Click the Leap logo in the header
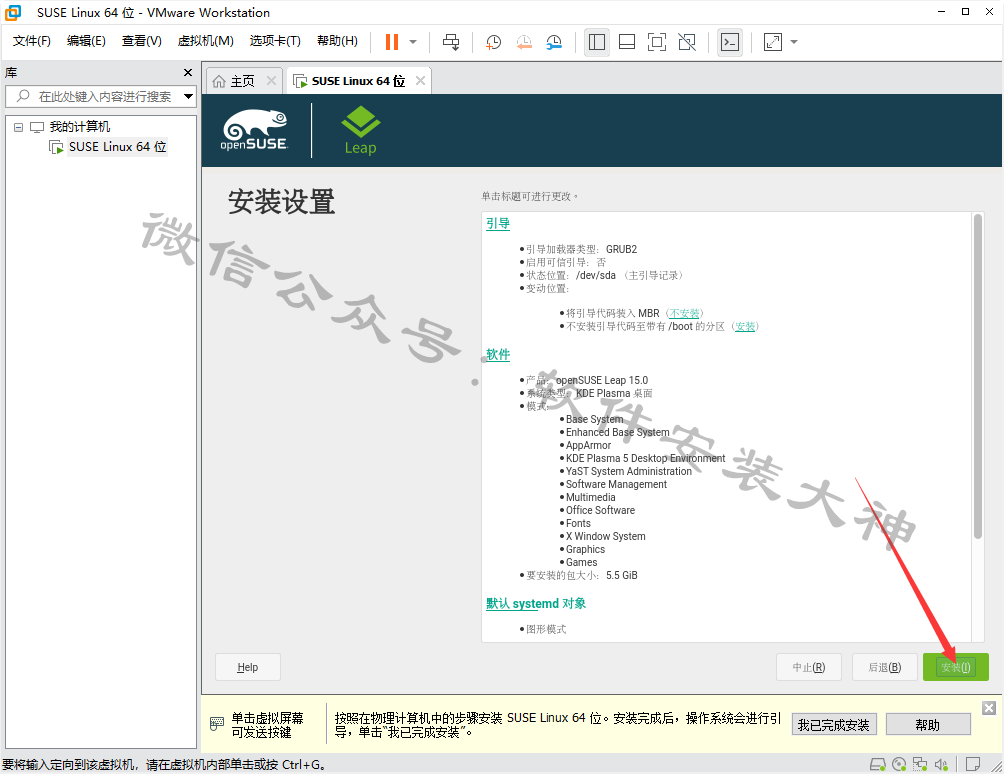Screen dimensions: 1004x774 pos(360,131)
